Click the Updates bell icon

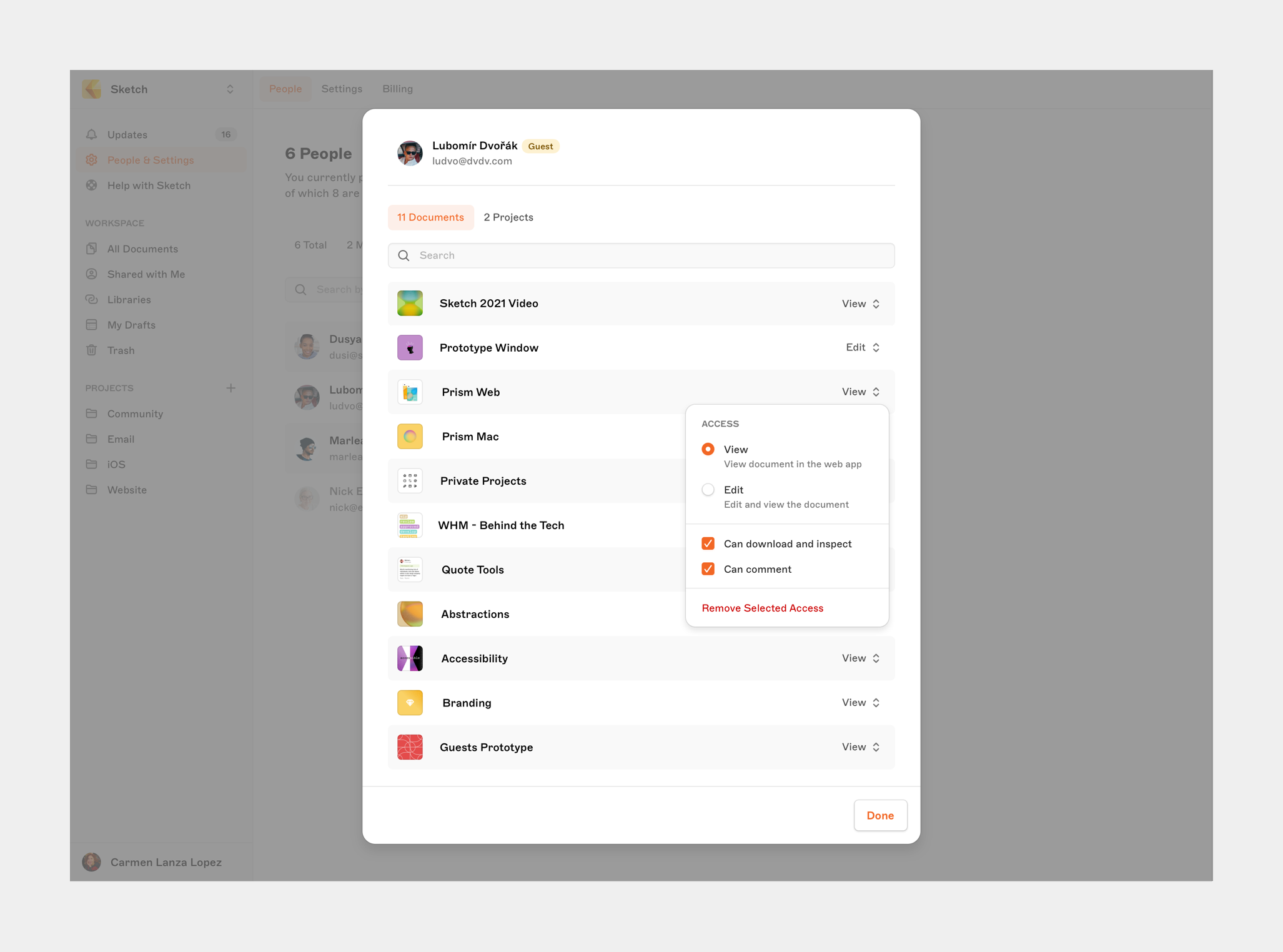point(92,134)
